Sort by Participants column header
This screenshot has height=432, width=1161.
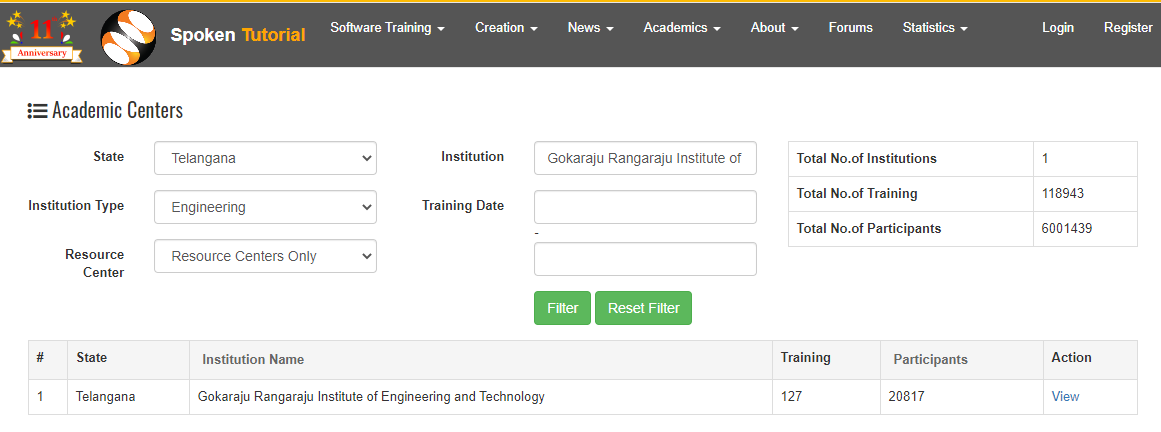point(930,359)
